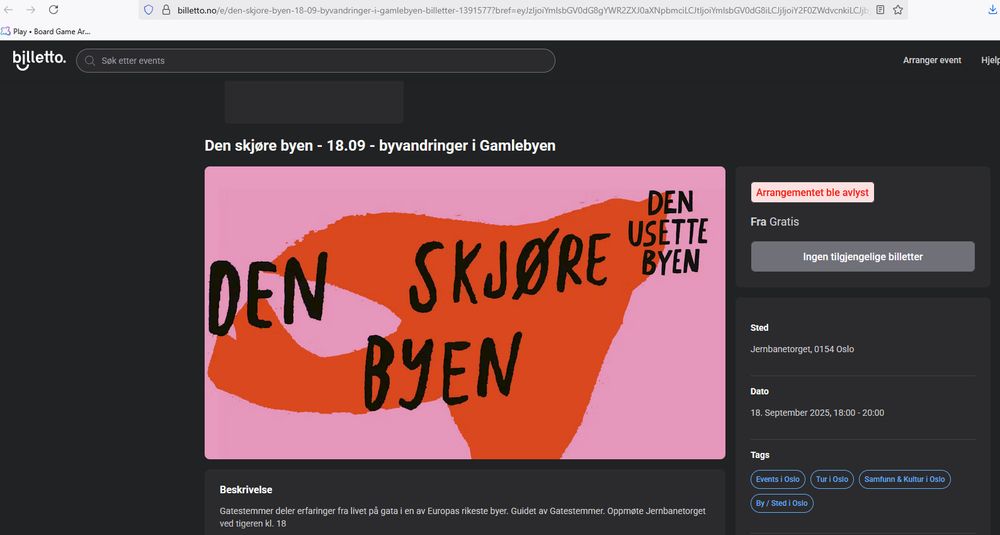Click the magnifier icon in search field
This screenshot has height=535, width=1000.
[90, 61]
